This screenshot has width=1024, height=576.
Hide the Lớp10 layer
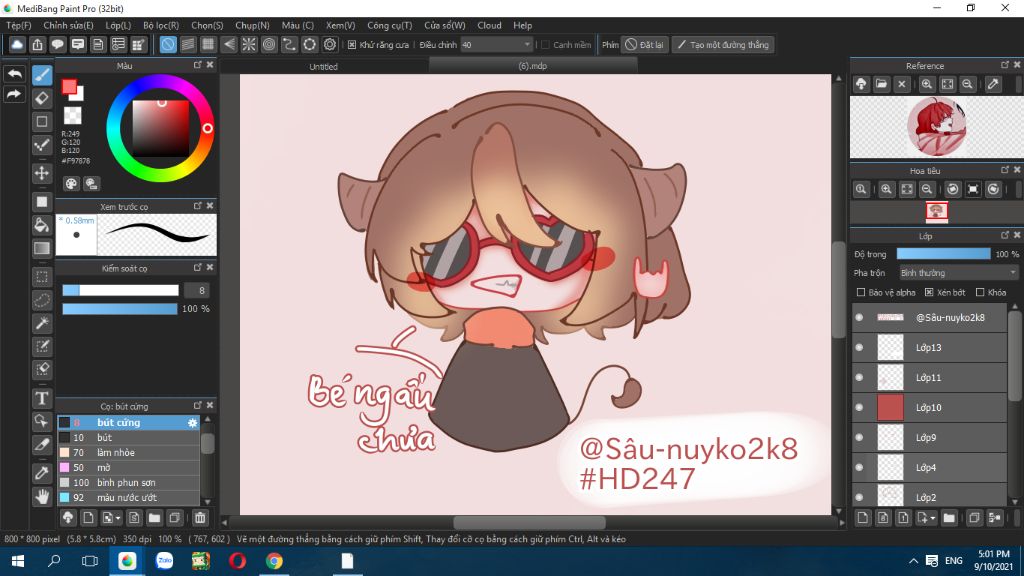point(859,408)
